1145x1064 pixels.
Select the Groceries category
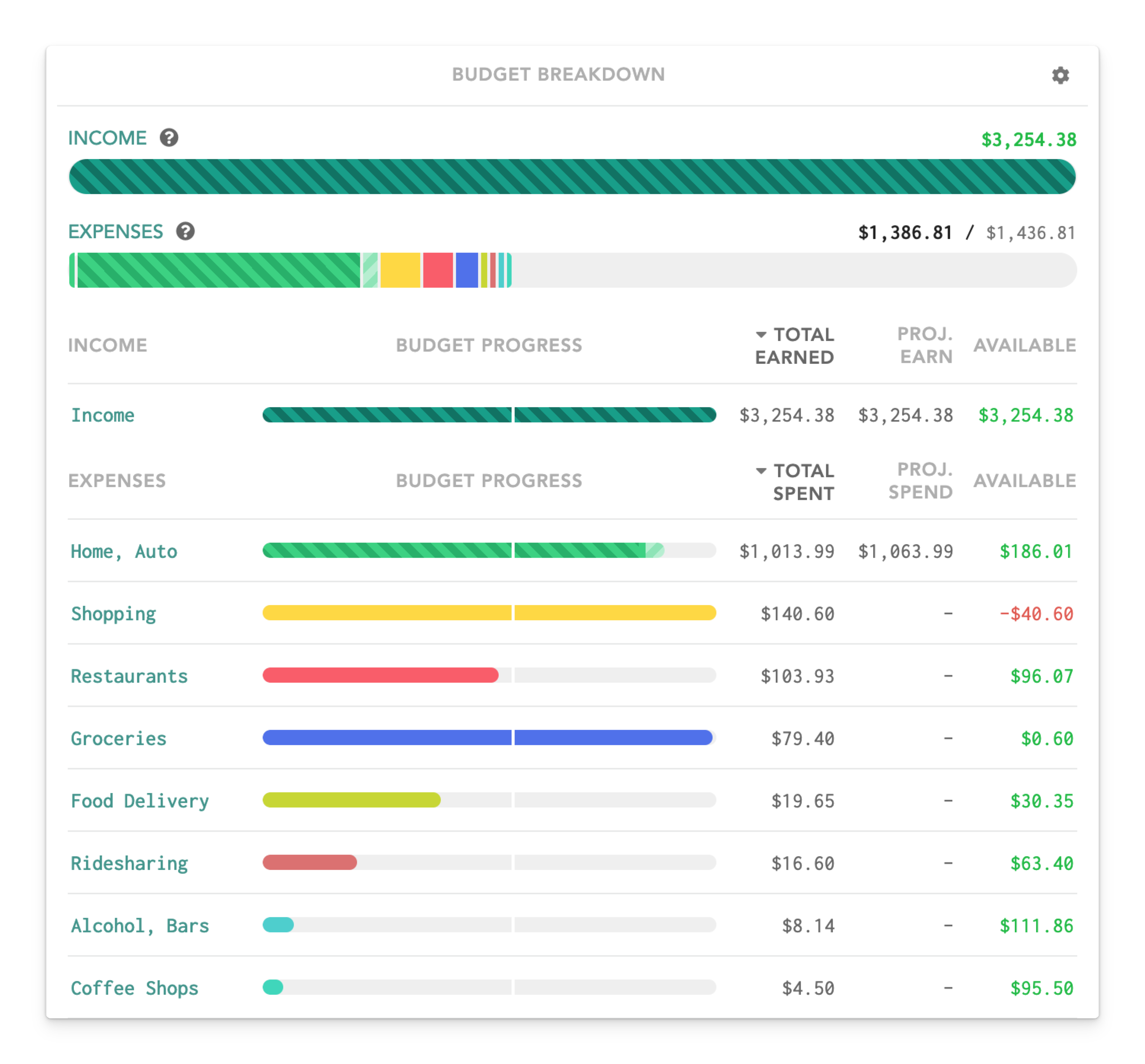[119, 739]
